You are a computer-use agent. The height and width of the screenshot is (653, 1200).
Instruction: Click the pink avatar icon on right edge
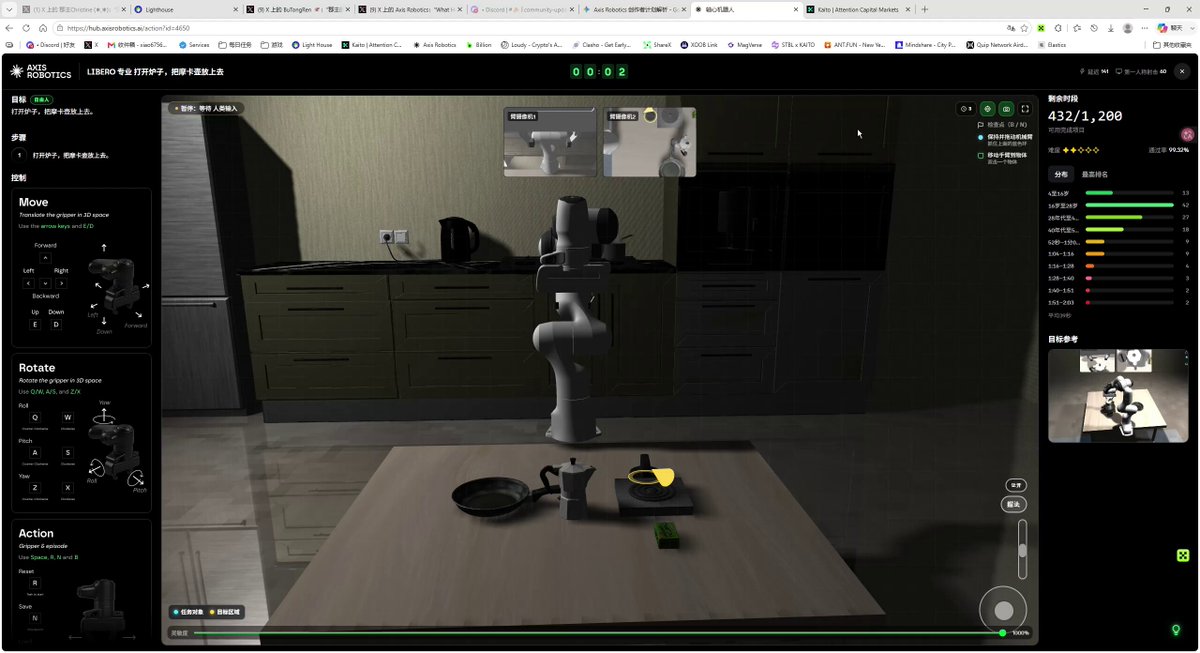(1187, 134)
